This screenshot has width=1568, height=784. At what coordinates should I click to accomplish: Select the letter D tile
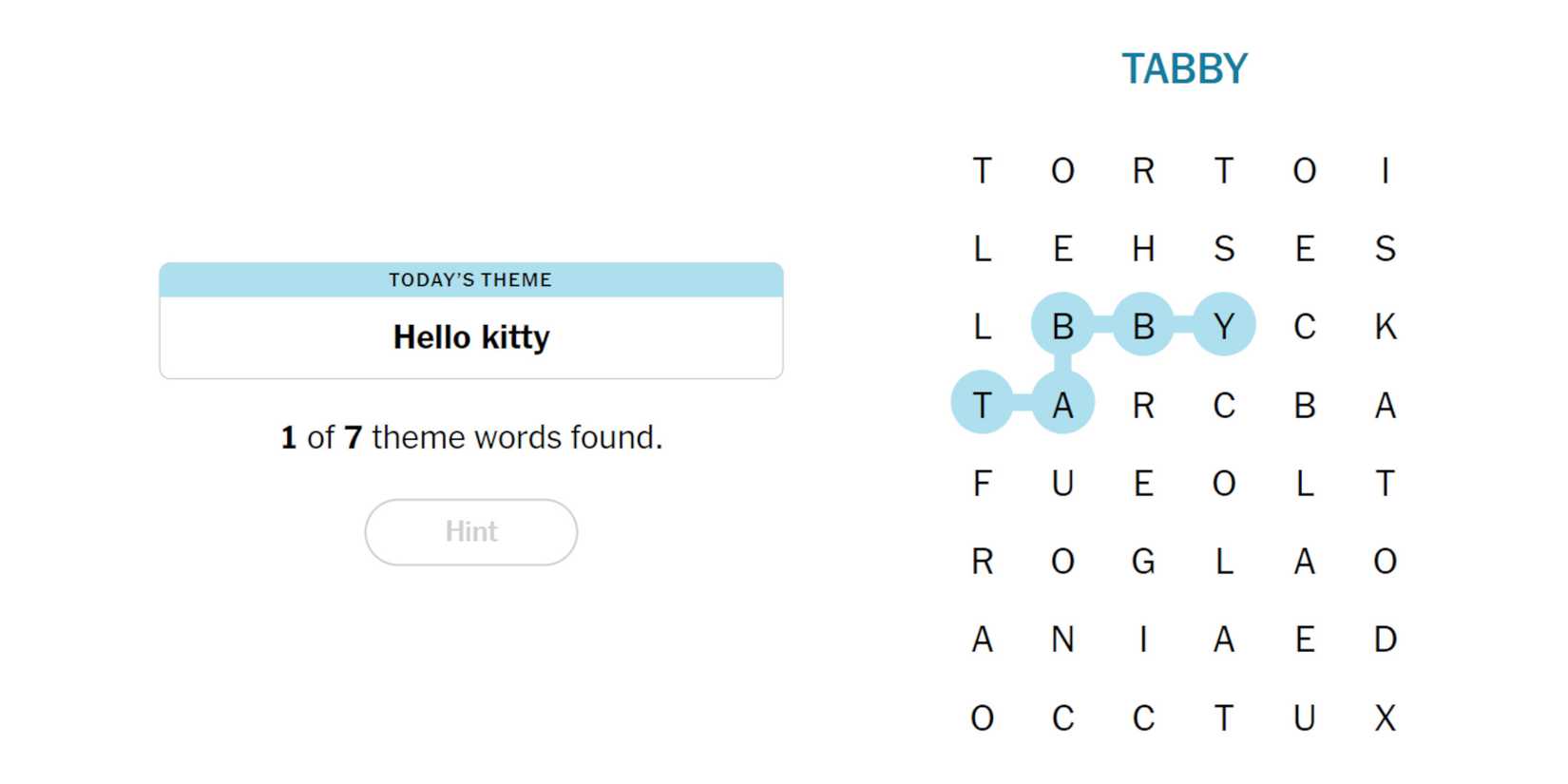click(x=1385, y=639)
